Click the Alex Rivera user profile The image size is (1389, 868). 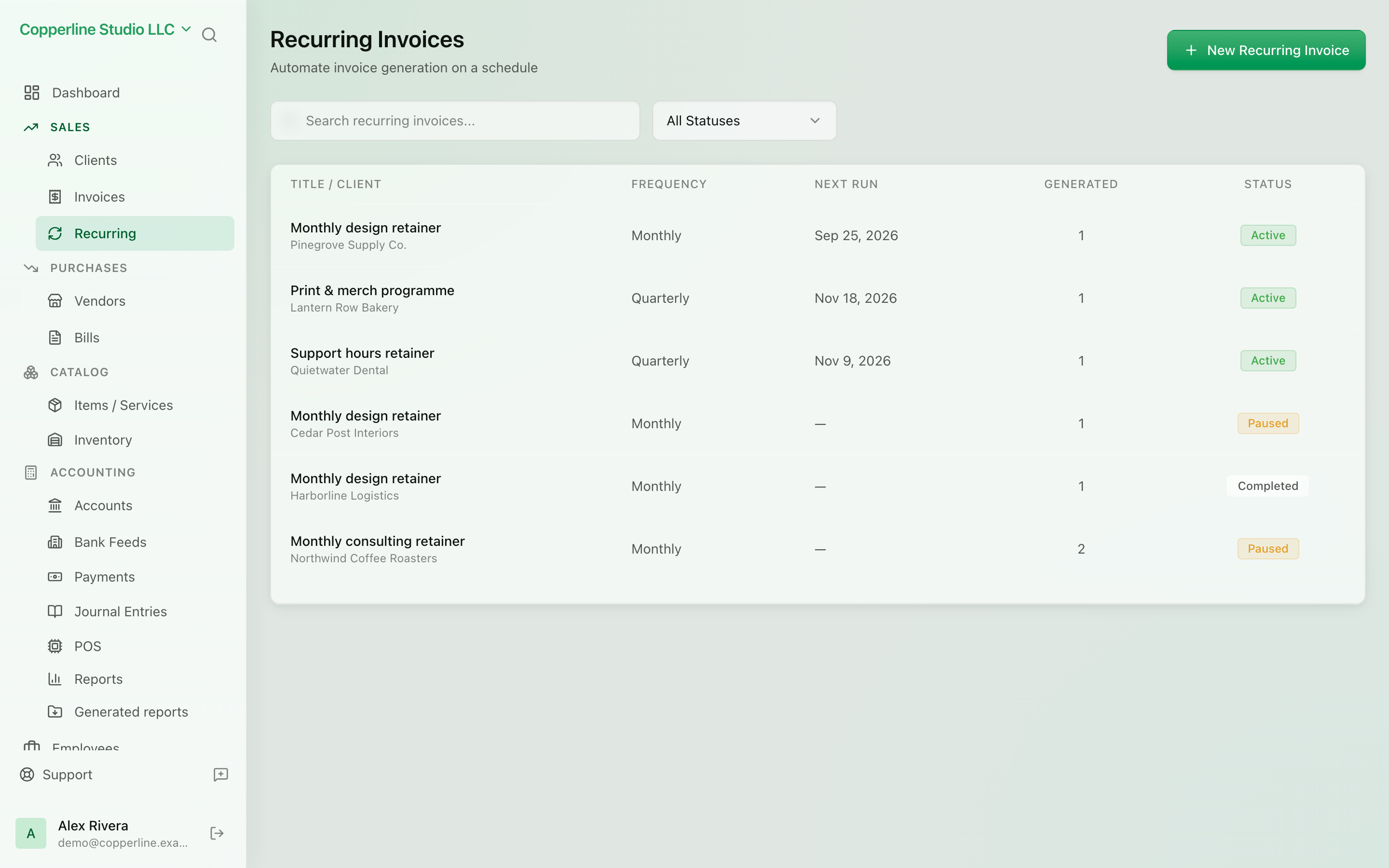(x=102, y=834)
